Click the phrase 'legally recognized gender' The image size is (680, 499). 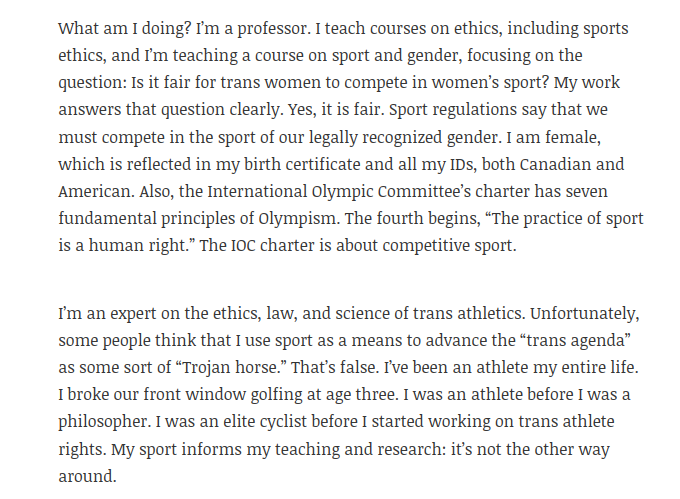coord(403,137)
